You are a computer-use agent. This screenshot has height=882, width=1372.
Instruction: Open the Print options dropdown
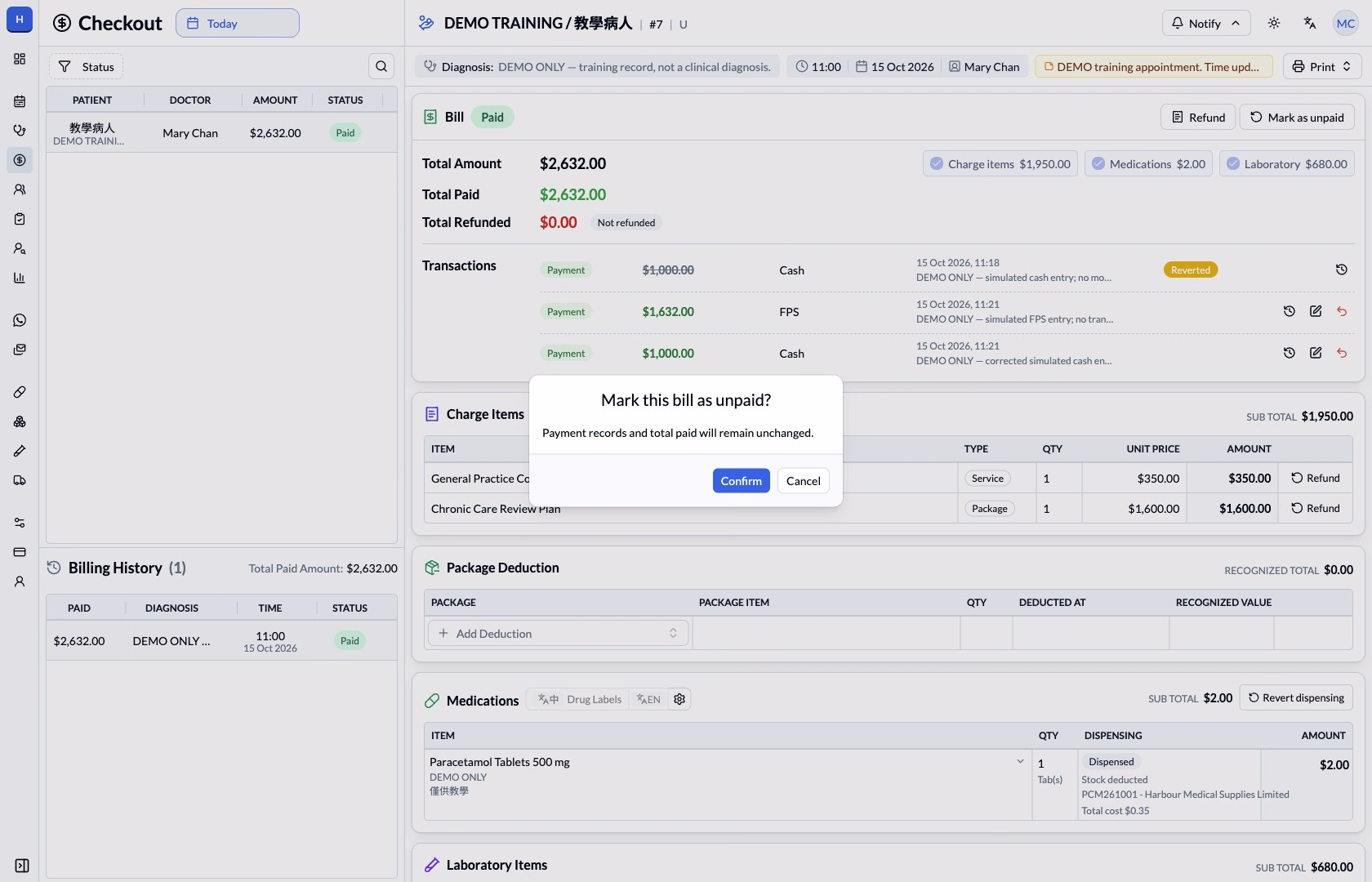(1322, 66)
